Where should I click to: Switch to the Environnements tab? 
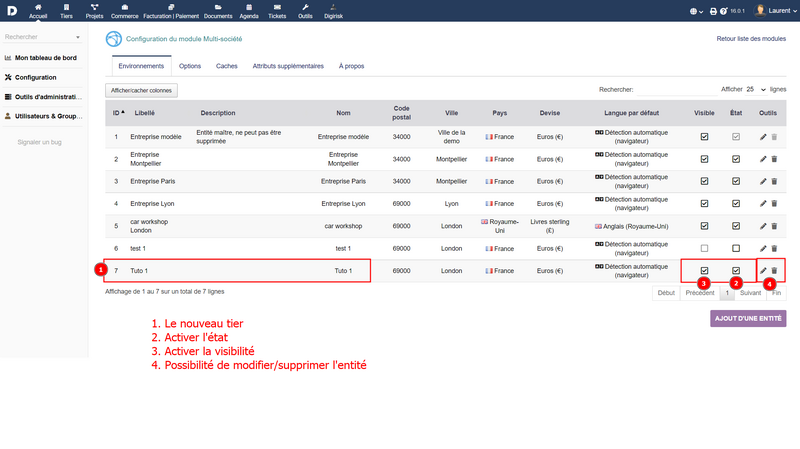tap(141, 66)
